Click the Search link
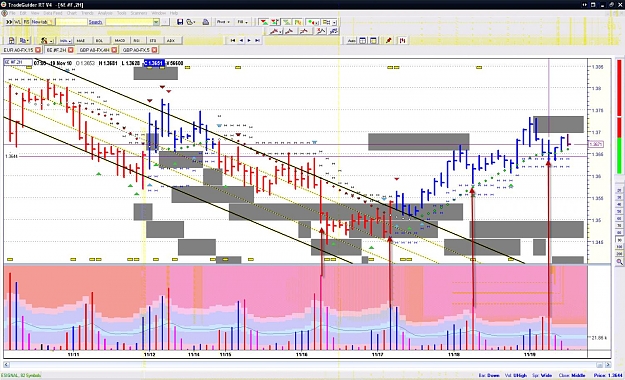Viewport: 625px width, 380px height. 95,22
